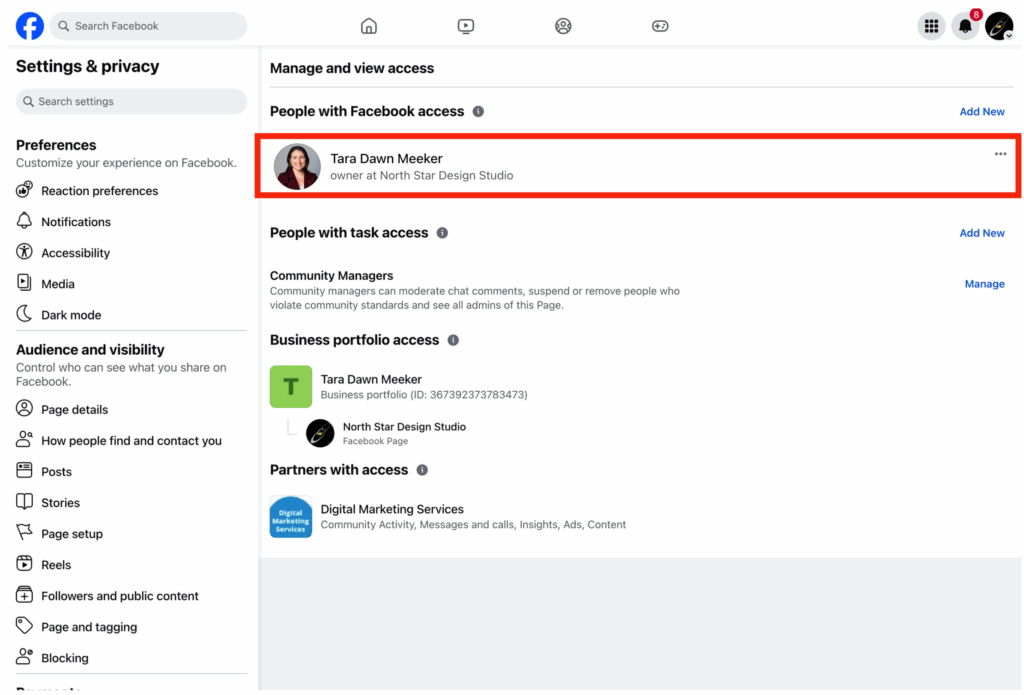Open Reaction preferences
Image resolution: width=1024 pixels, height=695 pixels.
pos(99,191)
